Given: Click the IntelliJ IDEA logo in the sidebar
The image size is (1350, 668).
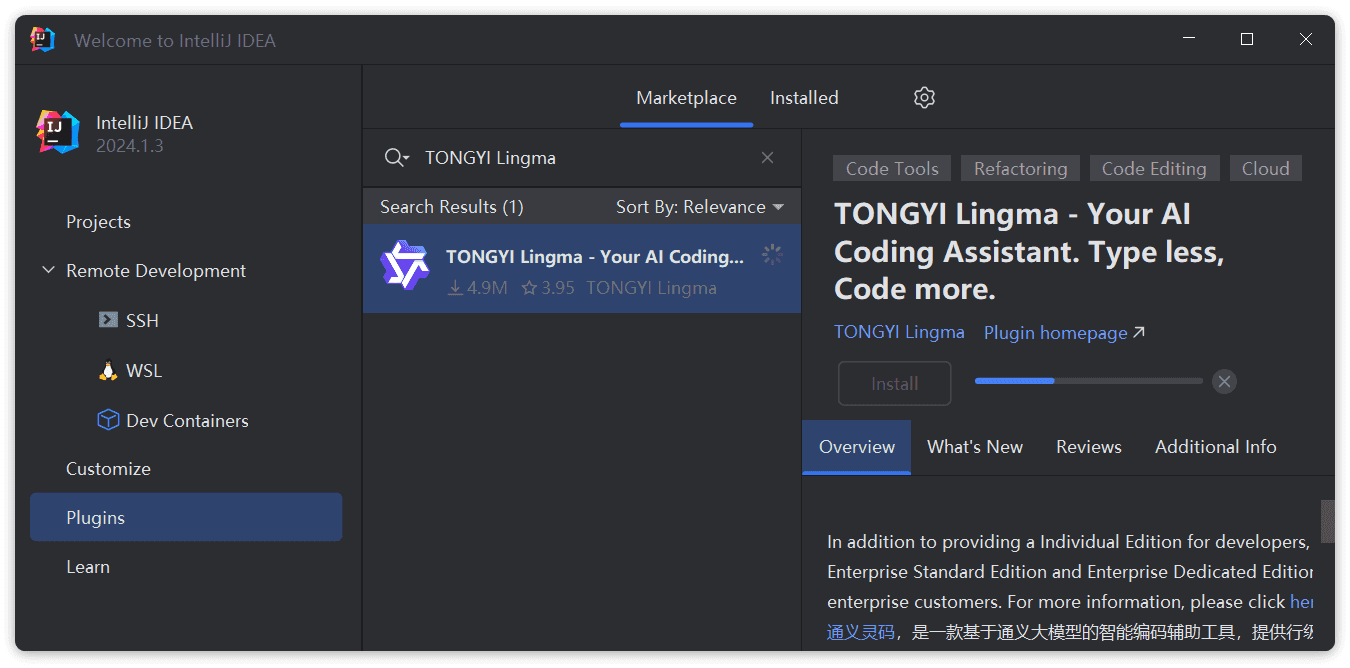Looking at the screenshot, I should [58, 132].
